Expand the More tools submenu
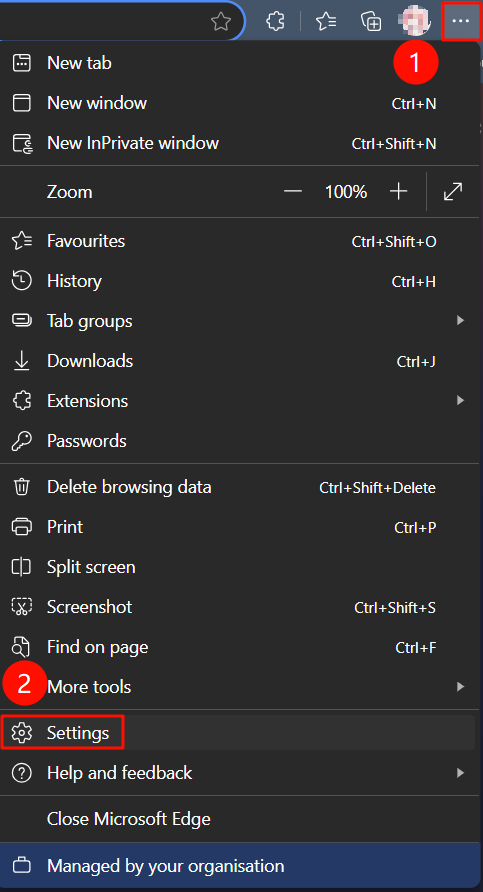The width and height of the screenshot is (483, 892). pos(240,687)
